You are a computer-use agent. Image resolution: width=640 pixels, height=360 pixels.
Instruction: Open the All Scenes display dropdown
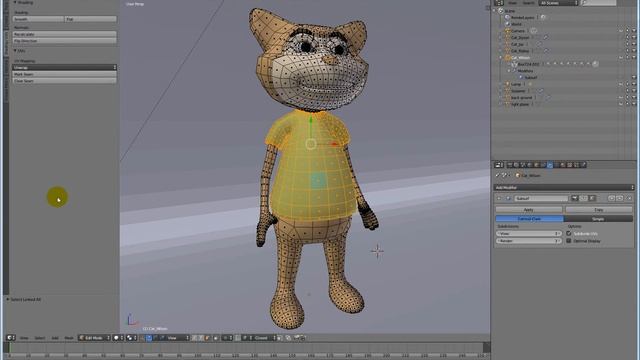tap(558, 3)
